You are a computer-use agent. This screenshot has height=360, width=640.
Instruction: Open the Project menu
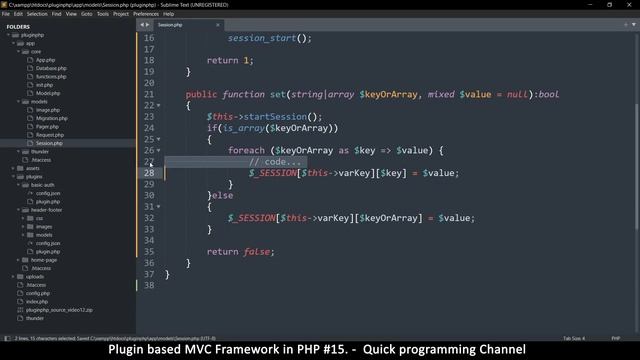pos(121,14)
